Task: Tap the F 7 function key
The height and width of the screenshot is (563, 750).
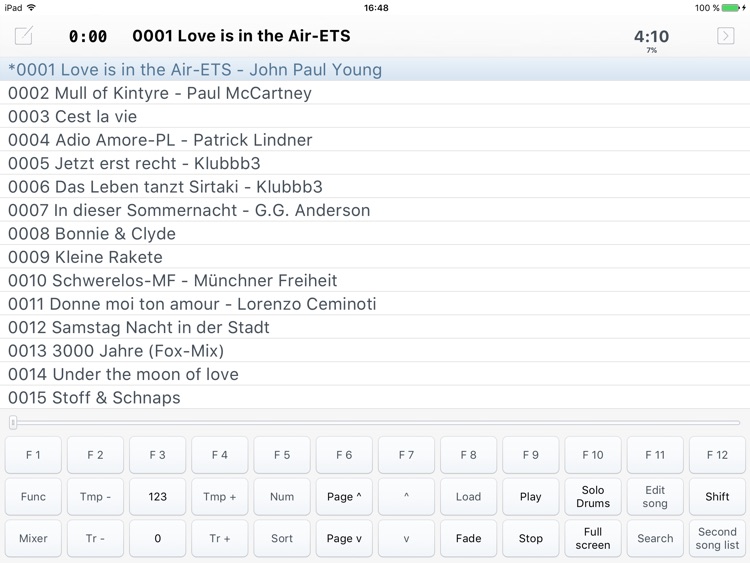Action: 406,455
